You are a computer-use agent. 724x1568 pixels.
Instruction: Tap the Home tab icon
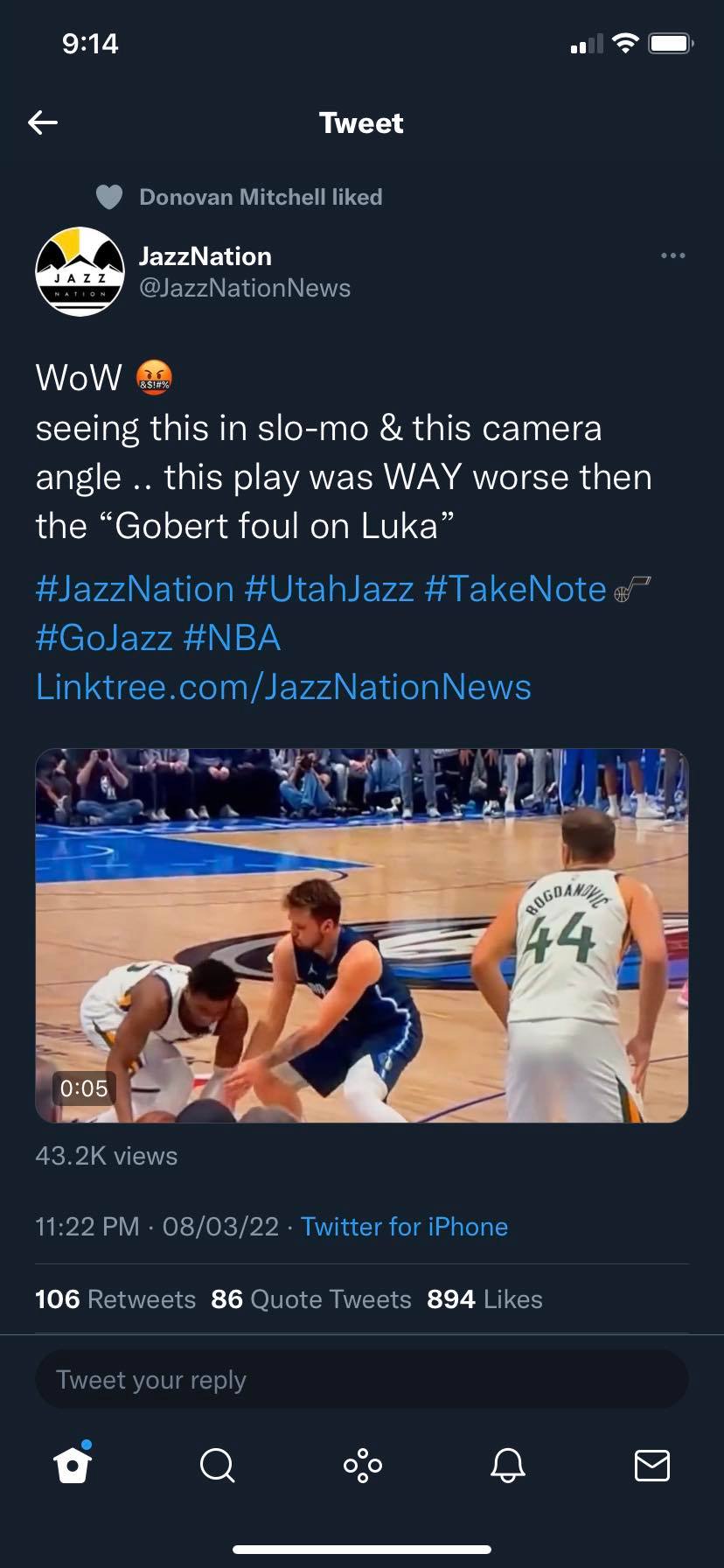coord(73,1465)
